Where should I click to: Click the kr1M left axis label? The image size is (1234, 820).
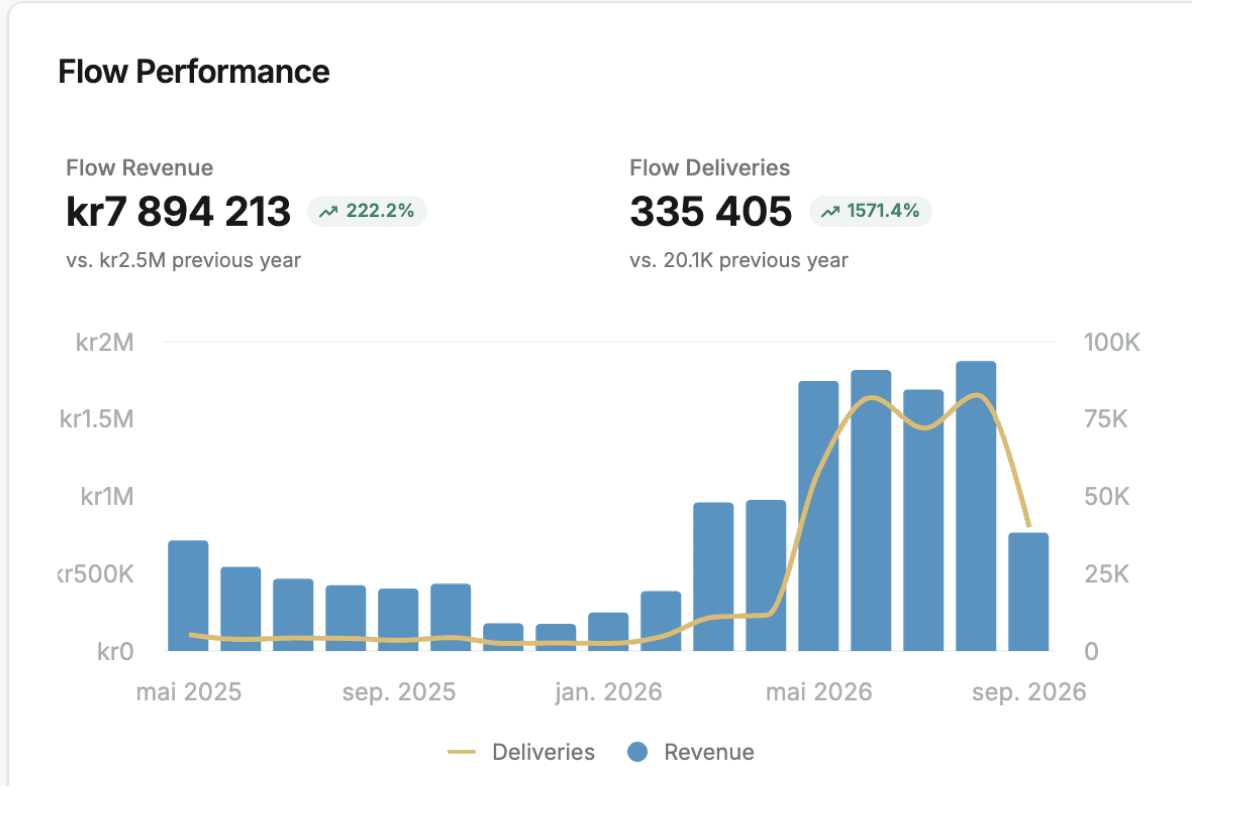(x=107, y=497)
